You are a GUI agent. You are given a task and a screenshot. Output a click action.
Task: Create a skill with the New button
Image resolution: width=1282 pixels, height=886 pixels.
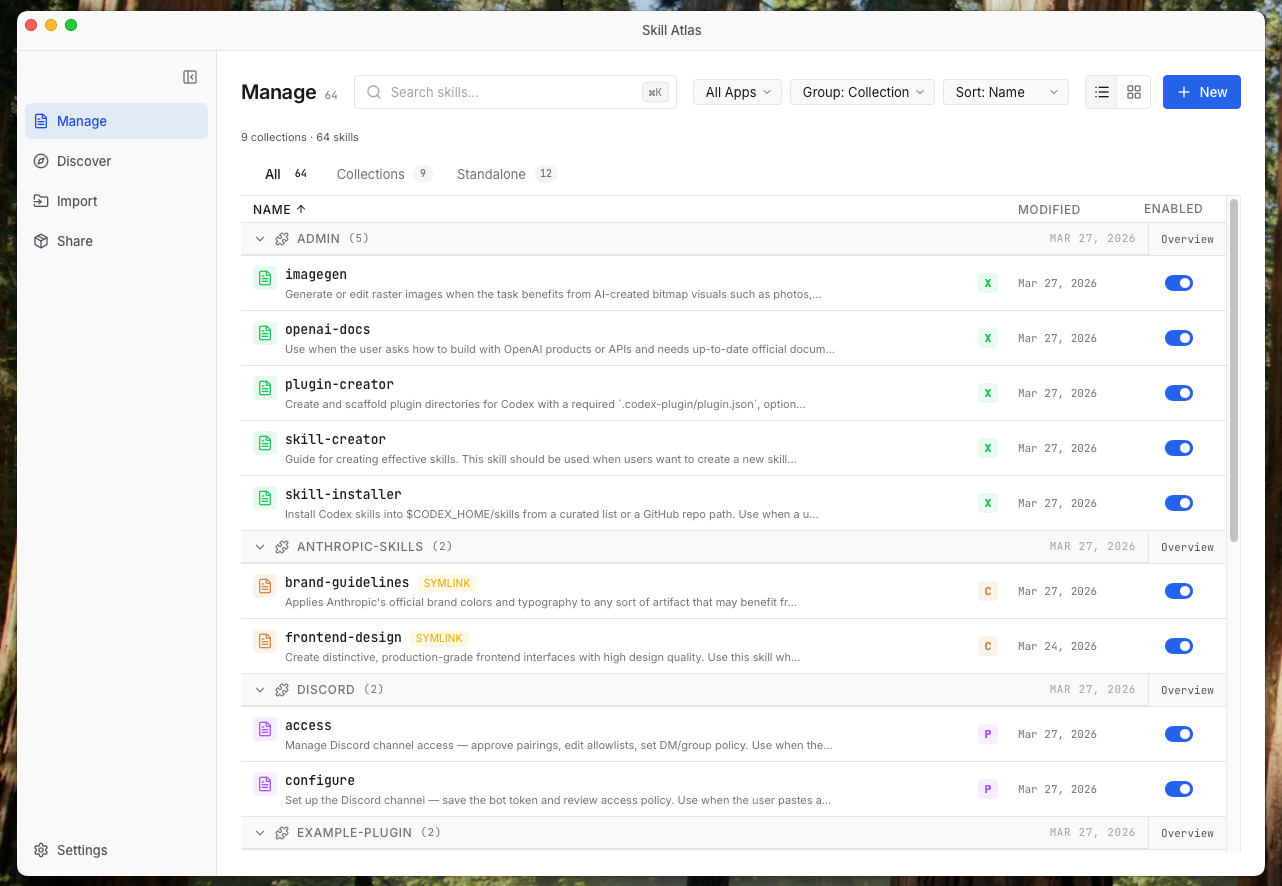pyautogui.click(x=1201, y=91)
